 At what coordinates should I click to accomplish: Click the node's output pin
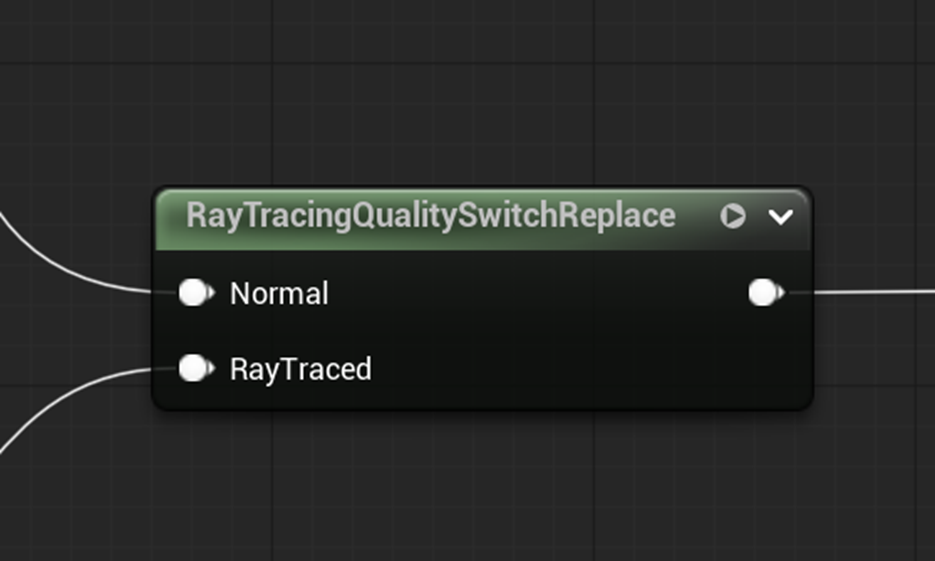click(766, 293)
